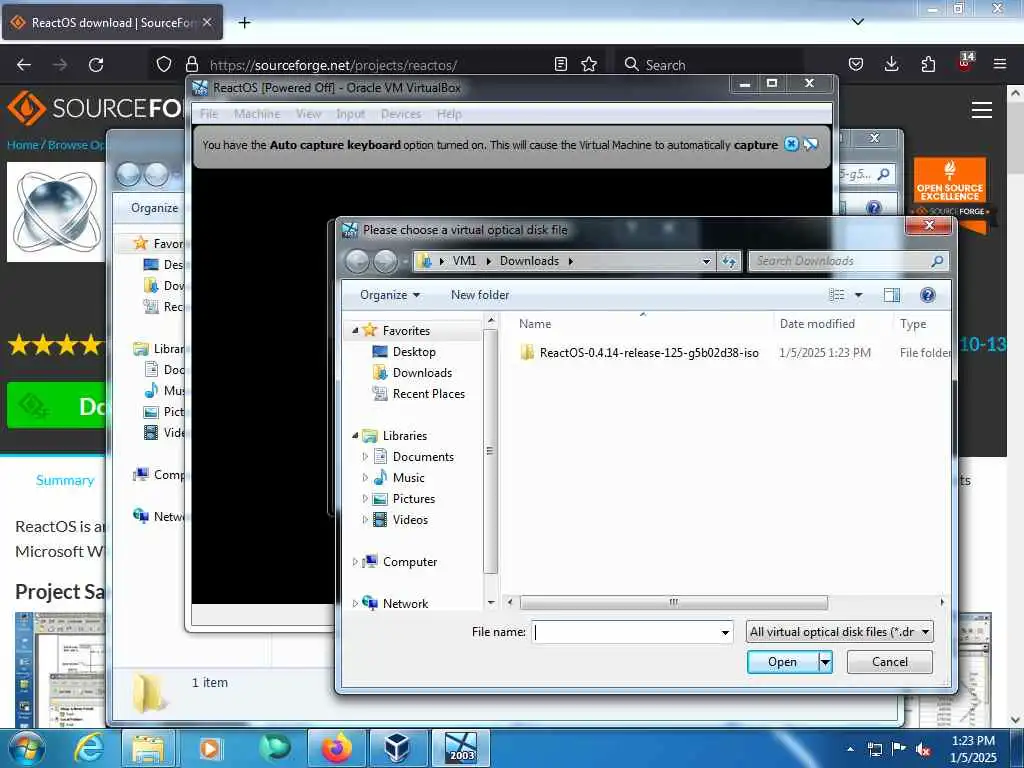This screenshot has height=768, width=1024.
Task: Sort files by Name column
Action: click(535, 324)
